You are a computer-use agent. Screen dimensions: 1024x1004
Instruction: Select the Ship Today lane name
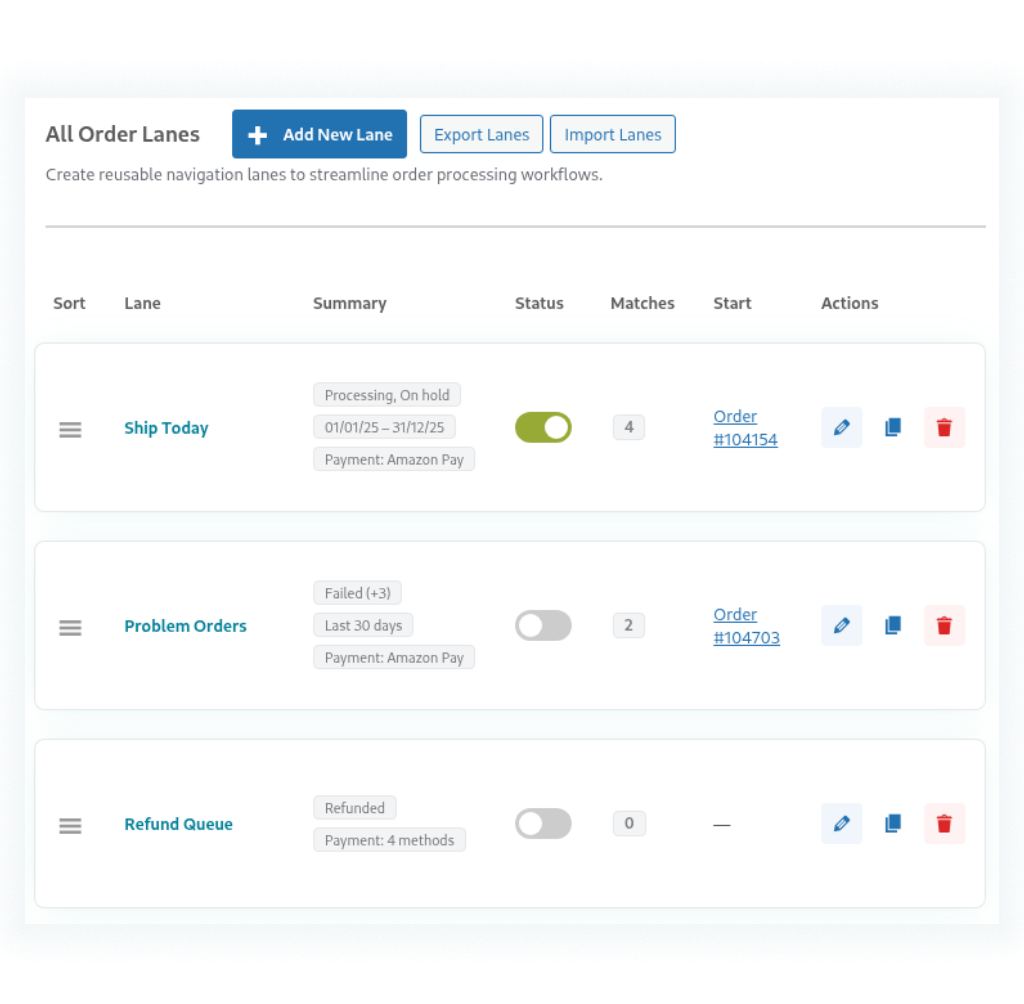click(x=166, y=427)
